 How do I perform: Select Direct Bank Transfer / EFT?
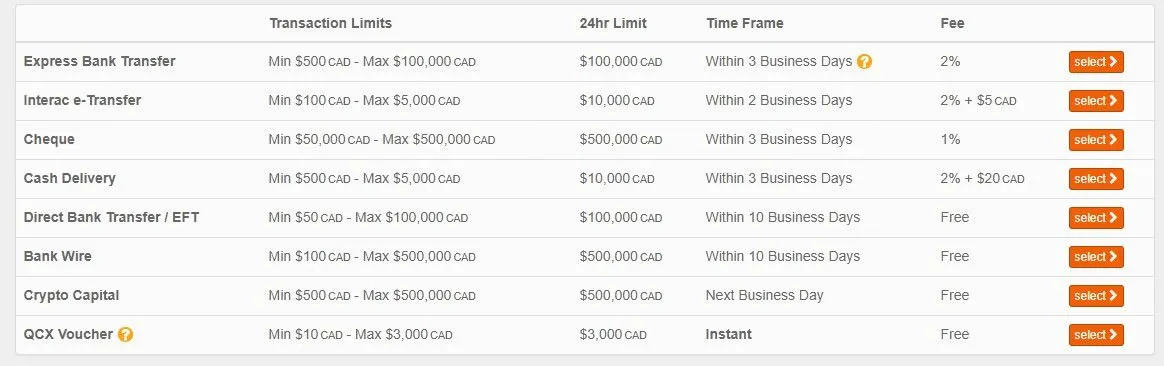[1096, 218]
